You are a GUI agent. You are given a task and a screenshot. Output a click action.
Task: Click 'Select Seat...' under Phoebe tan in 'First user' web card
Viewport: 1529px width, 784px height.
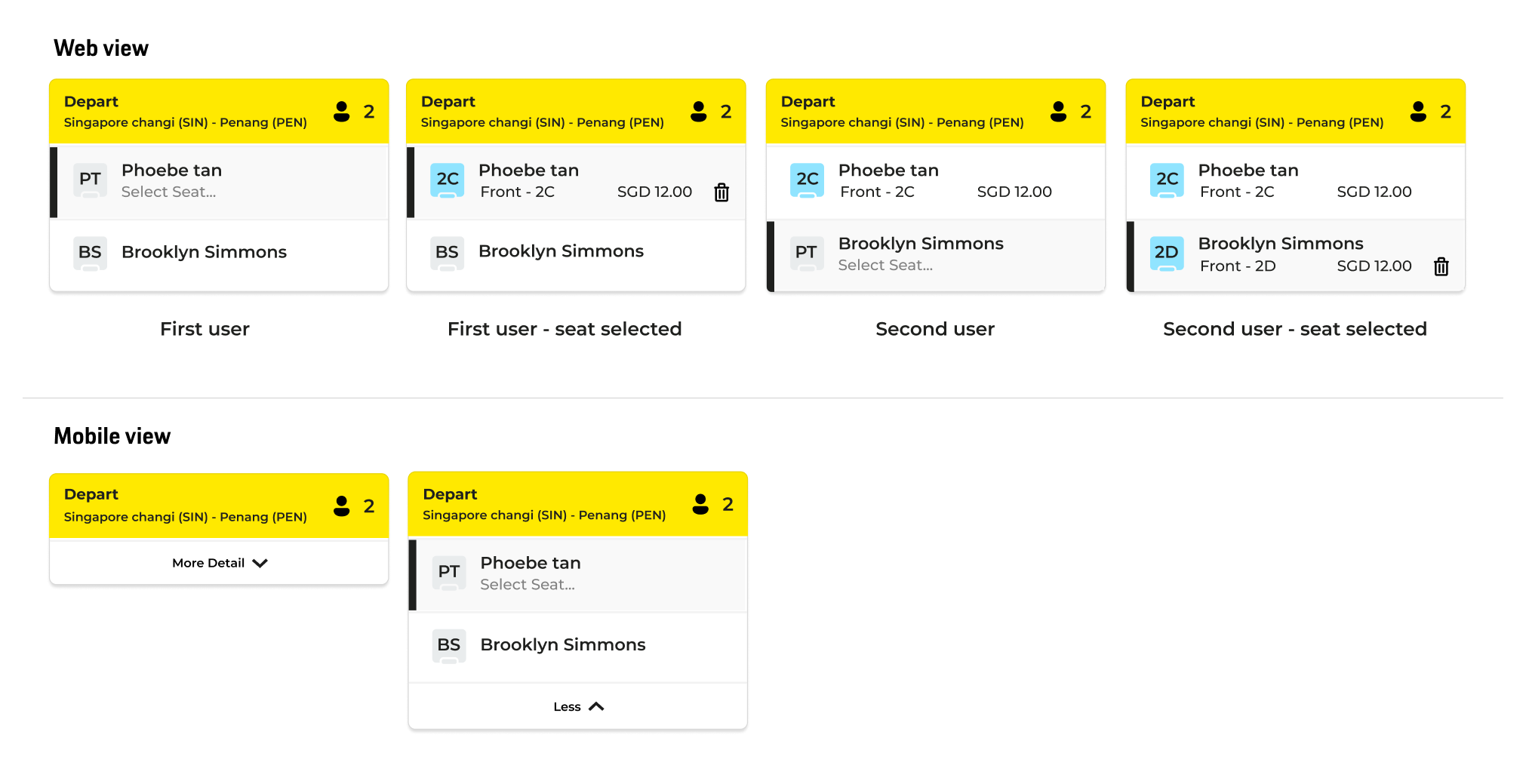click(x=168, y=192)
